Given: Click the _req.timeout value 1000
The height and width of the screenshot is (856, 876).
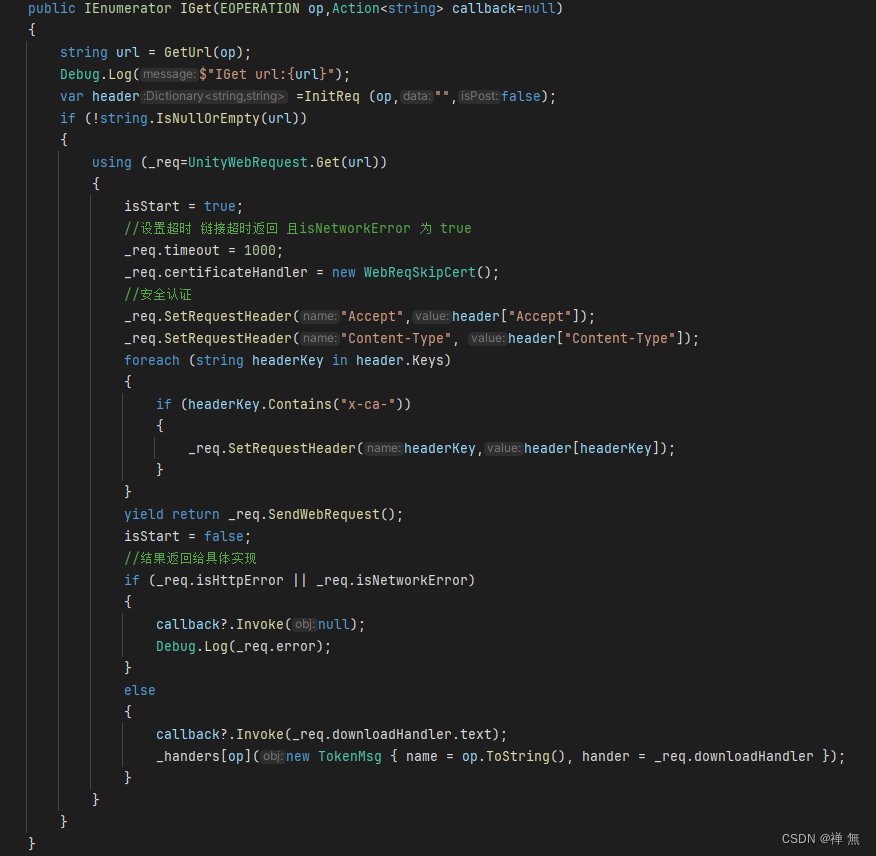Looking at the screenshot, I should coord(260,250).
